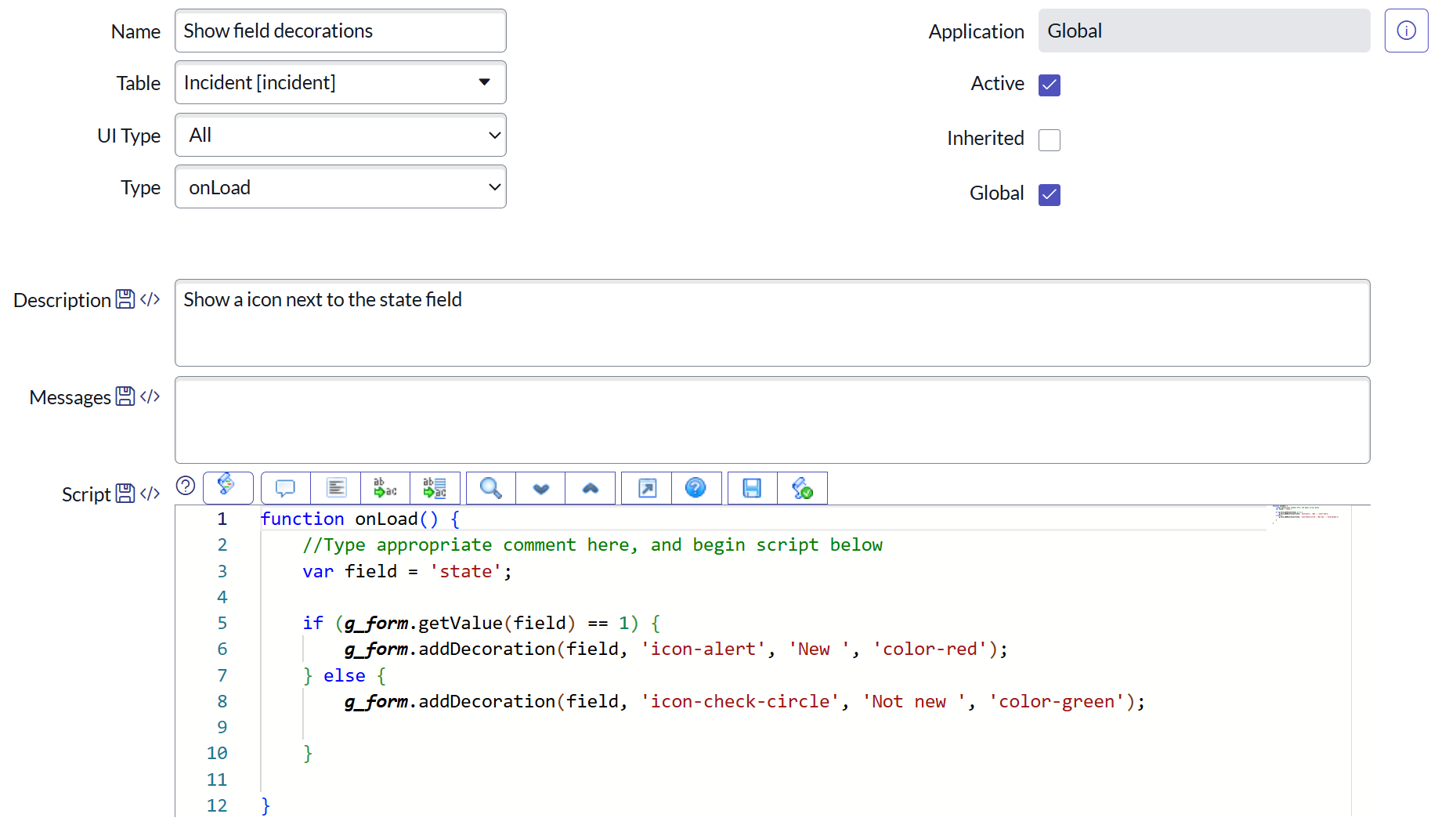The width and height of the screenshot is (1456, 832).
Task: Open the Table dropdown showing Incident
Action: tap(340, 82)
